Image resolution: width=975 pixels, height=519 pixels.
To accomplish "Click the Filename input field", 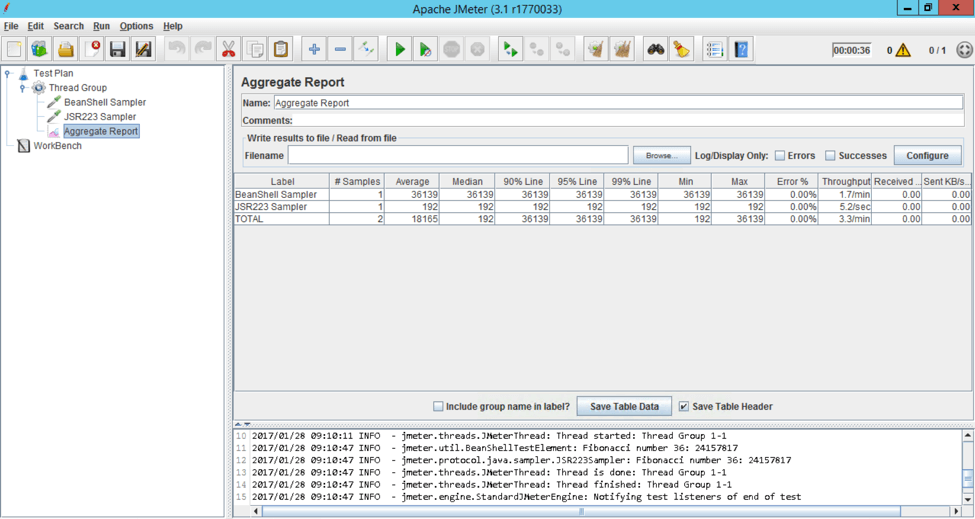I will point(458,156).
